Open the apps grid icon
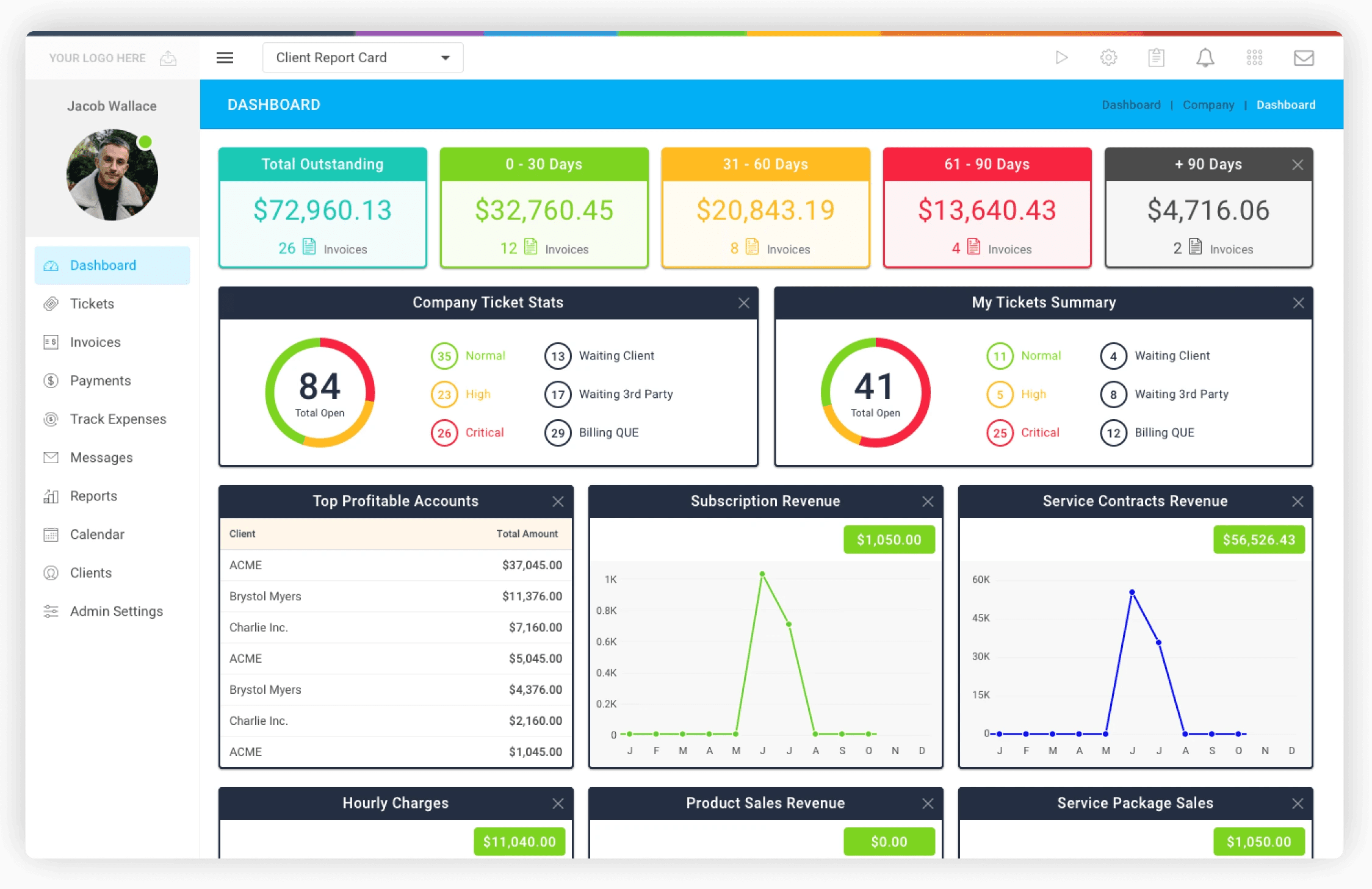This screenshot has width=1372, height=889. coord(1254,58)
